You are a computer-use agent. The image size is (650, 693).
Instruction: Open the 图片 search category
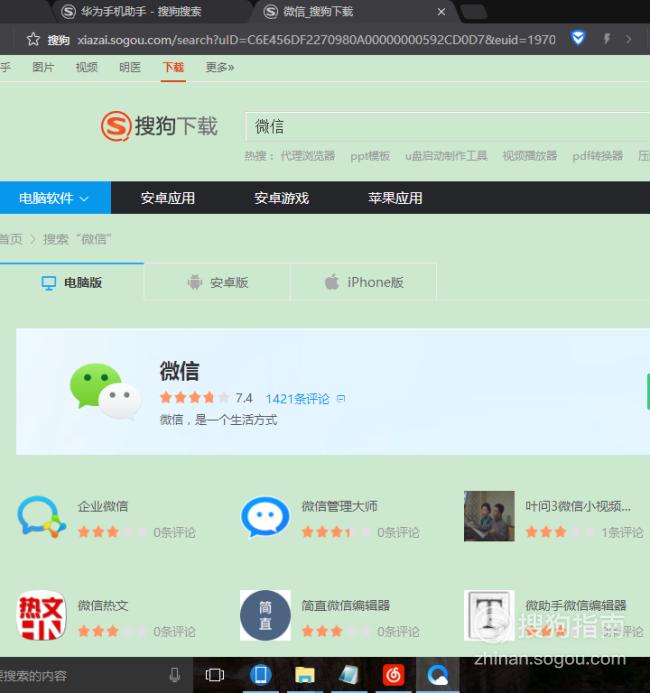tap(43, 67)
